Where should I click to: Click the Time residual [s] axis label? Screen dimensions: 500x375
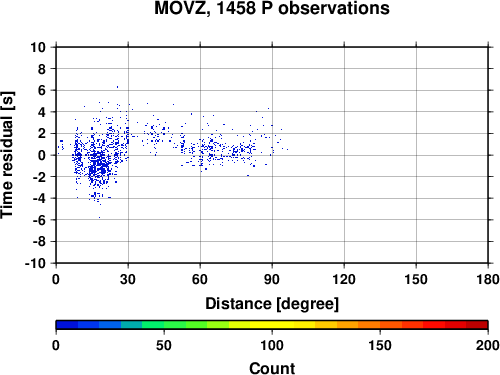point(7,155)
